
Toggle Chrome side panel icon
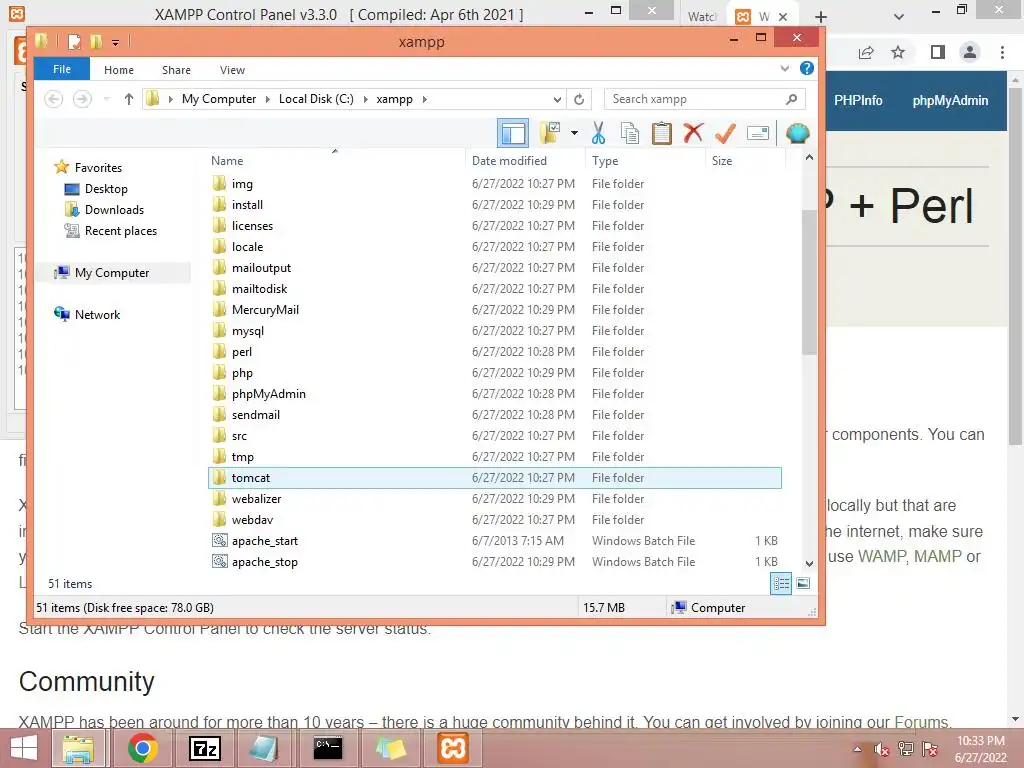(938, 52)
